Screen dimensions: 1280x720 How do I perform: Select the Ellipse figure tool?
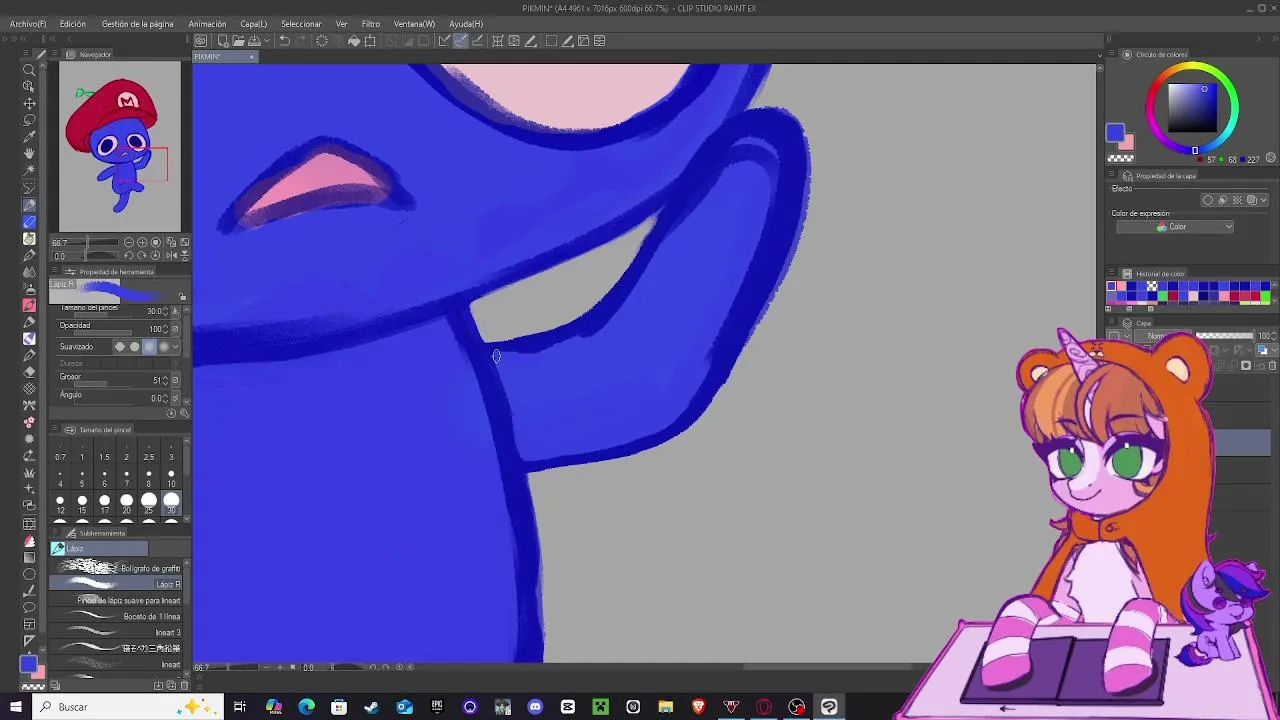[x=29, y=574]
